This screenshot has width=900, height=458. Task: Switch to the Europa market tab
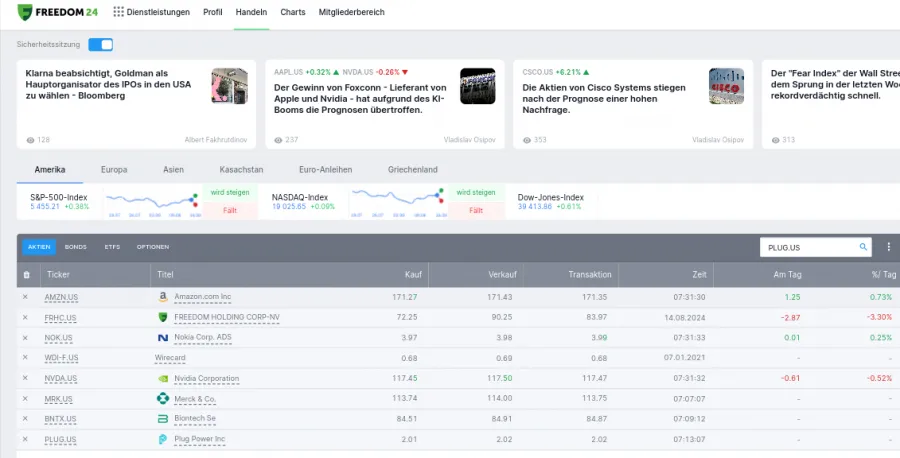click(114, 170)
